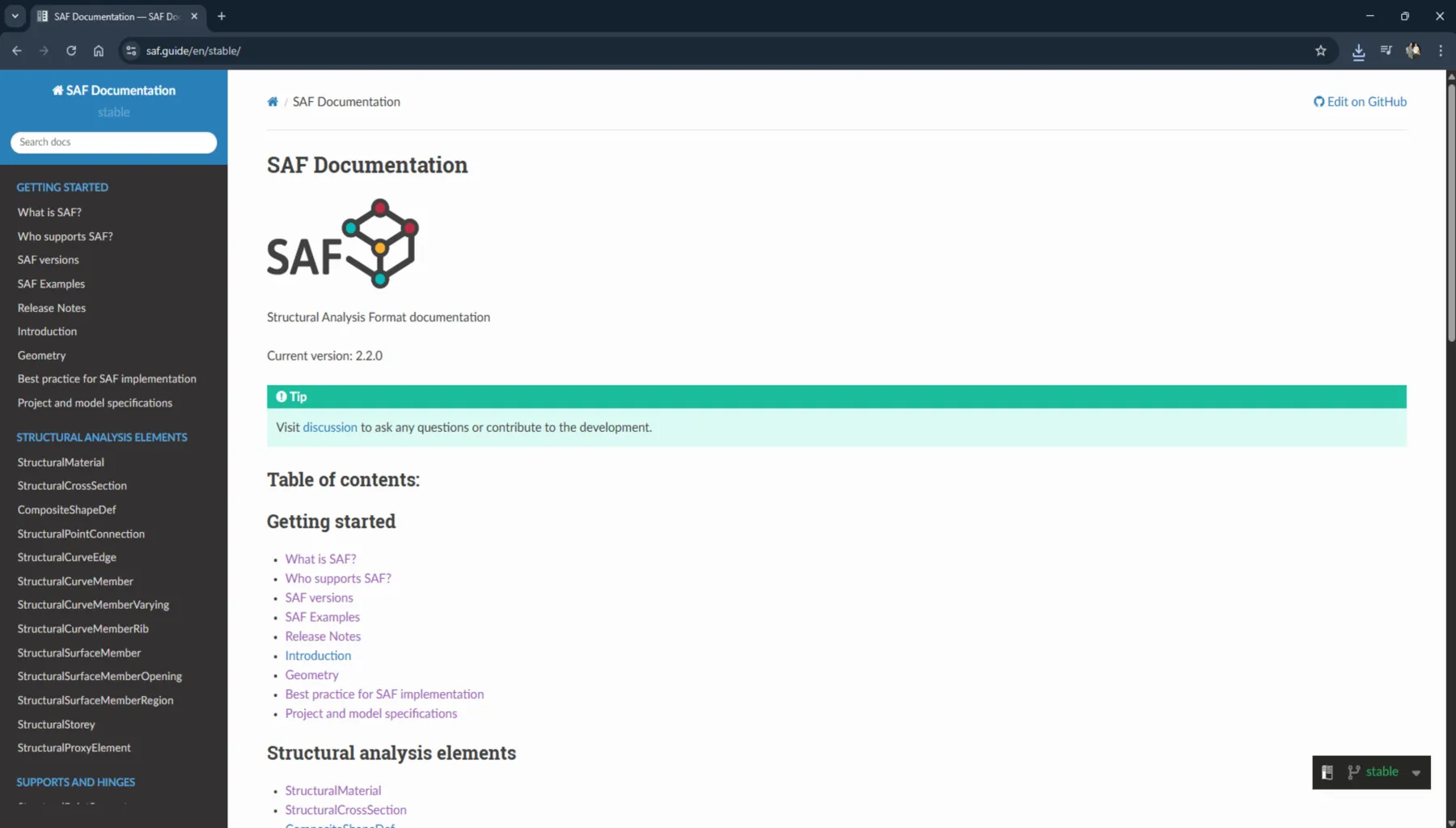Follow Project and model specifications contents link
Image resolution: width=1456 pixels, height=828 pixels.
pos(370,714)
